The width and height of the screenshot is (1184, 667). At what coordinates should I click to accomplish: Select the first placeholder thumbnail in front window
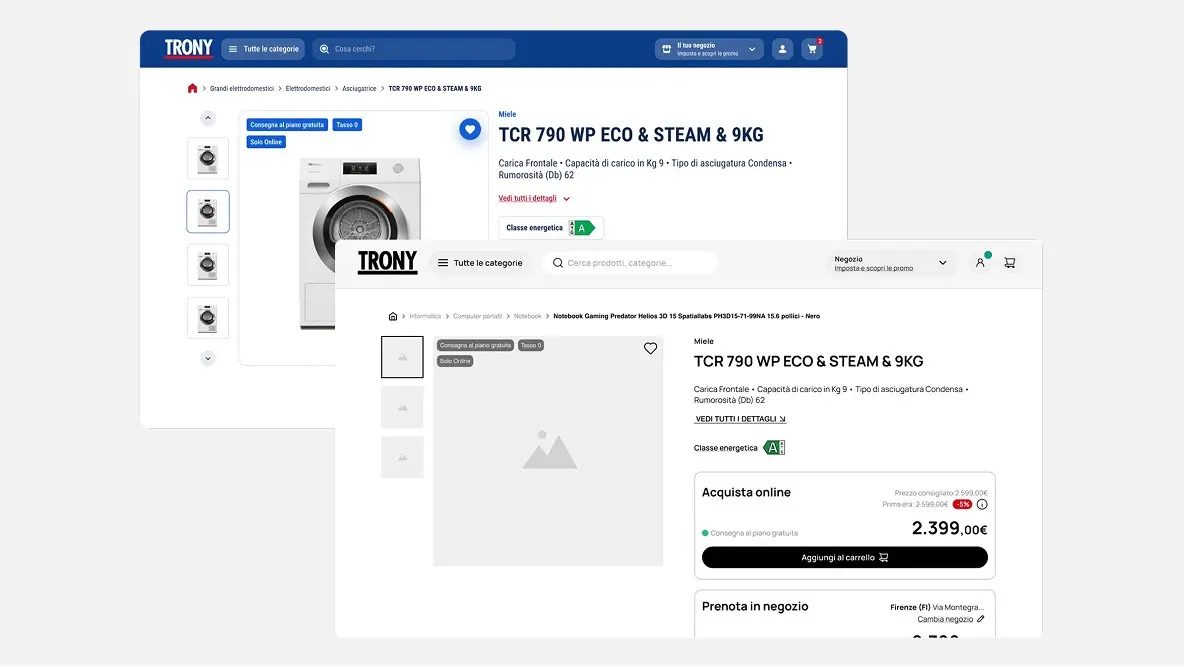click(402, 357)
